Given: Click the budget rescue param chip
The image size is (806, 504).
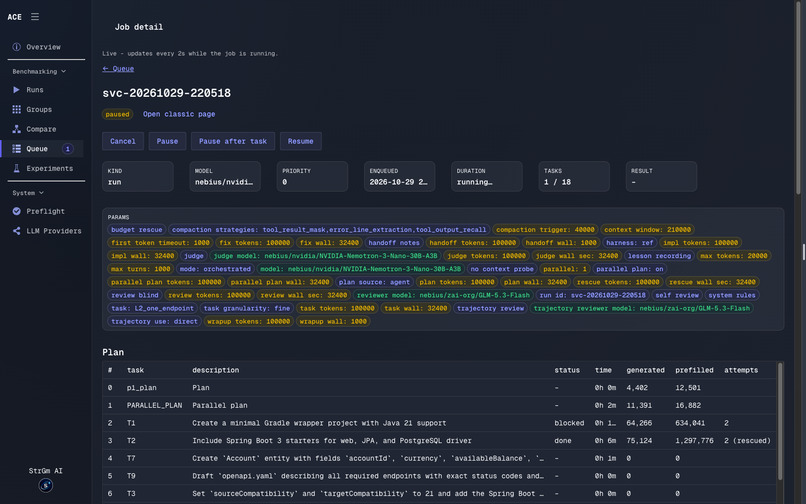Looking at the screenshot, I should (x=137, y=229).
